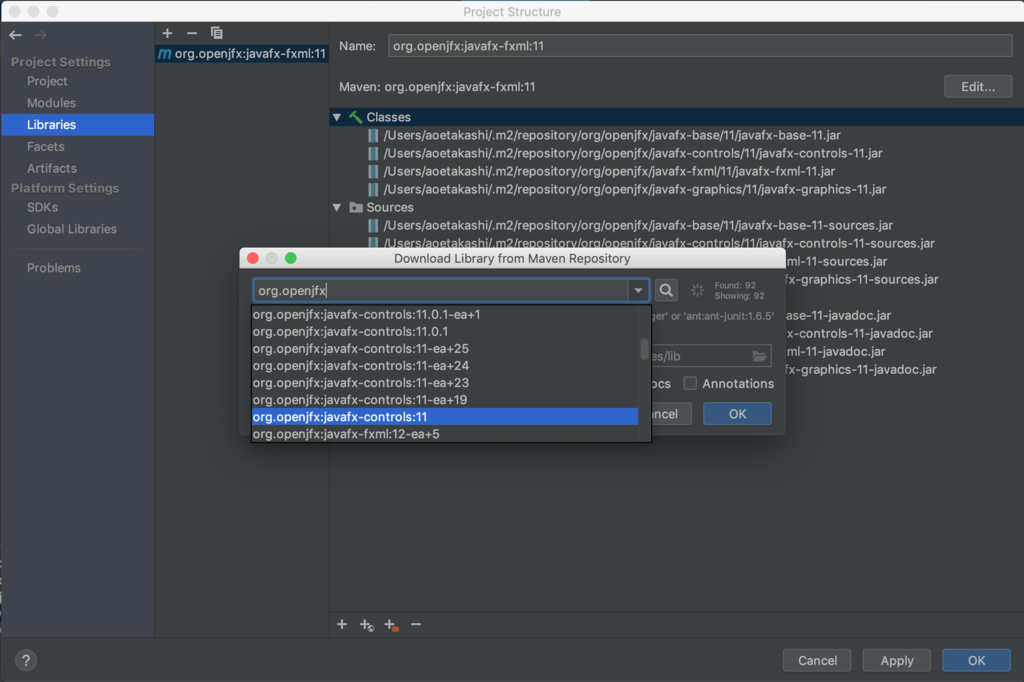Select the javafx-controls-11.jar classes entry

pyautogui.click(x=633, y=153)
